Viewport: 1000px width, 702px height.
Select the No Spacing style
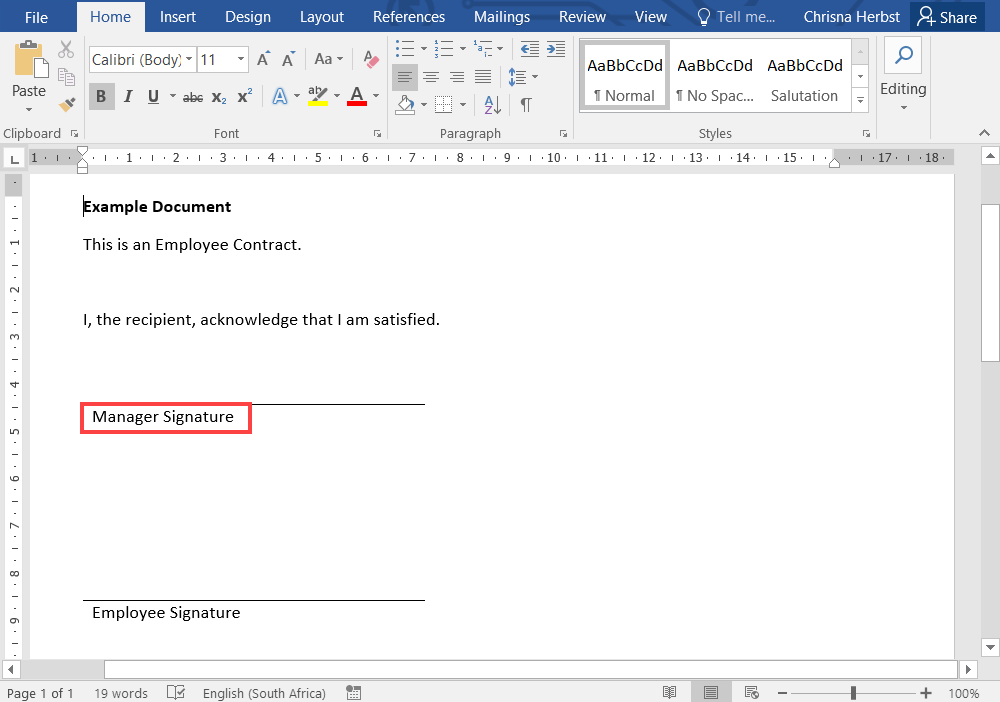715,76
